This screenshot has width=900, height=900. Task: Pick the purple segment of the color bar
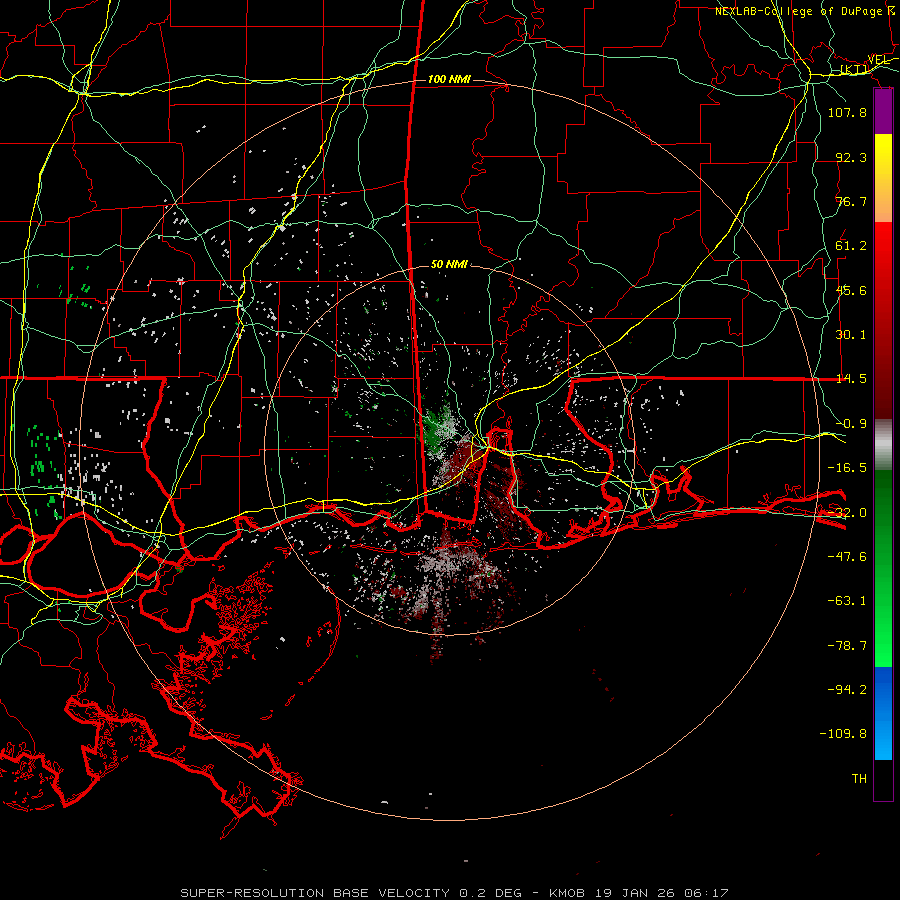pos(883,112)
